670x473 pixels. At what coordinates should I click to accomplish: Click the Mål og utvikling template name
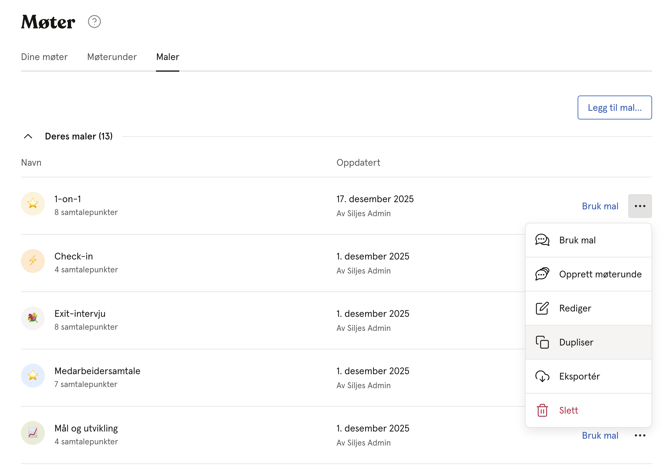click(x=86, y=428)
